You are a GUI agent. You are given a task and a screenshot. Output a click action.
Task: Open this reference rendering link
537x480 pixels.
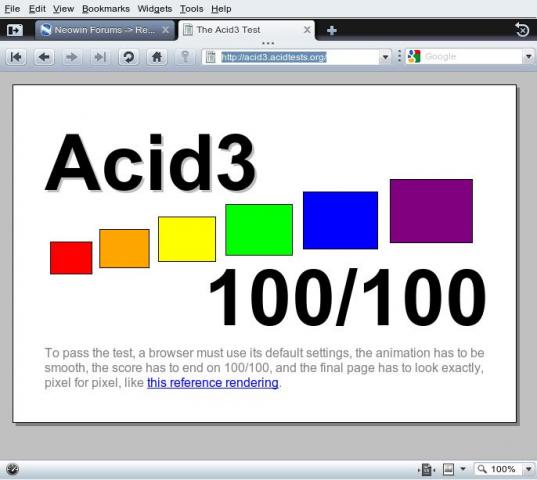pyautogui.click(x=213, y=383)
